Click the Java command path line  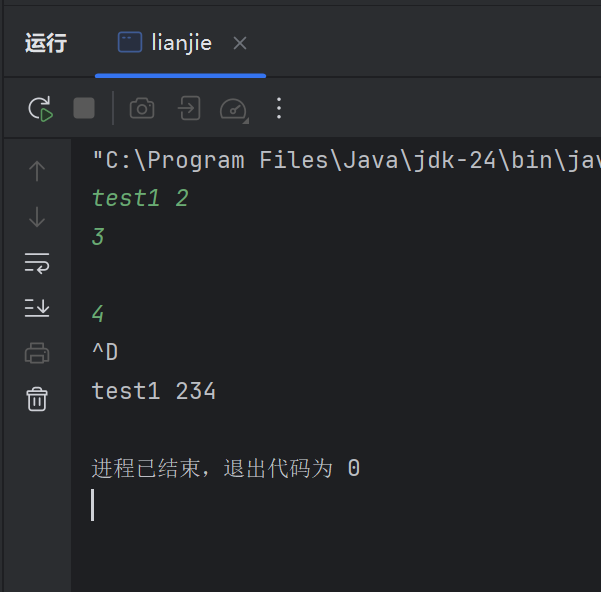340,160
